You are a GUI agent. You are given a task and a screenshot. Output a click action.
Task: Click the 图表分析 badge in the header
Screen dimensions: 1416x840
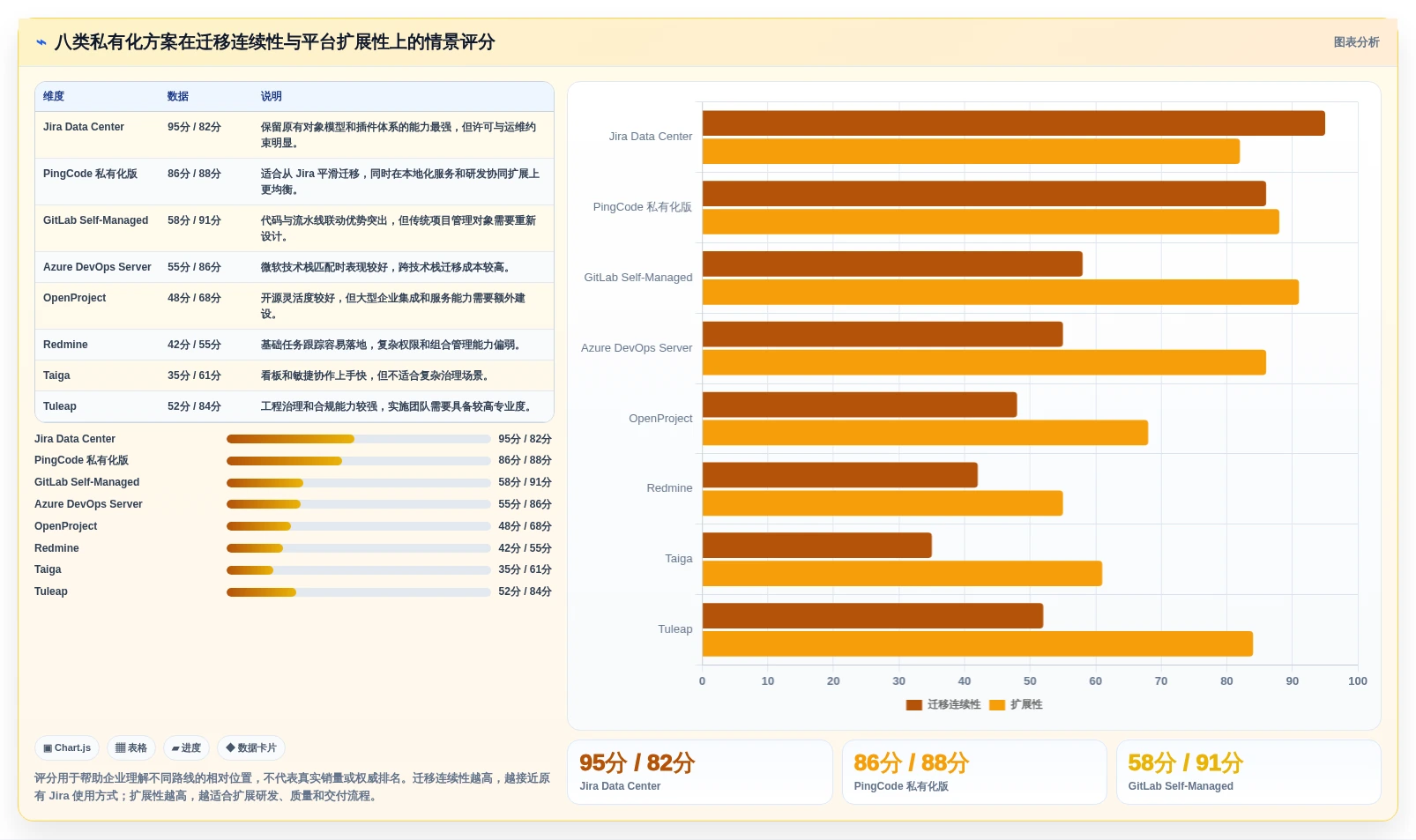1356,42
